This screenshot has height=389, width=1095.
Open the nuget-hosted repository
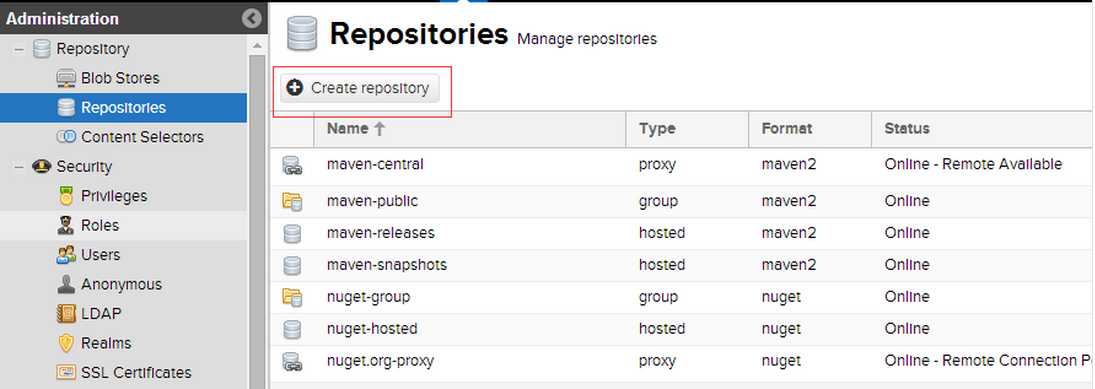coord(372,329)
